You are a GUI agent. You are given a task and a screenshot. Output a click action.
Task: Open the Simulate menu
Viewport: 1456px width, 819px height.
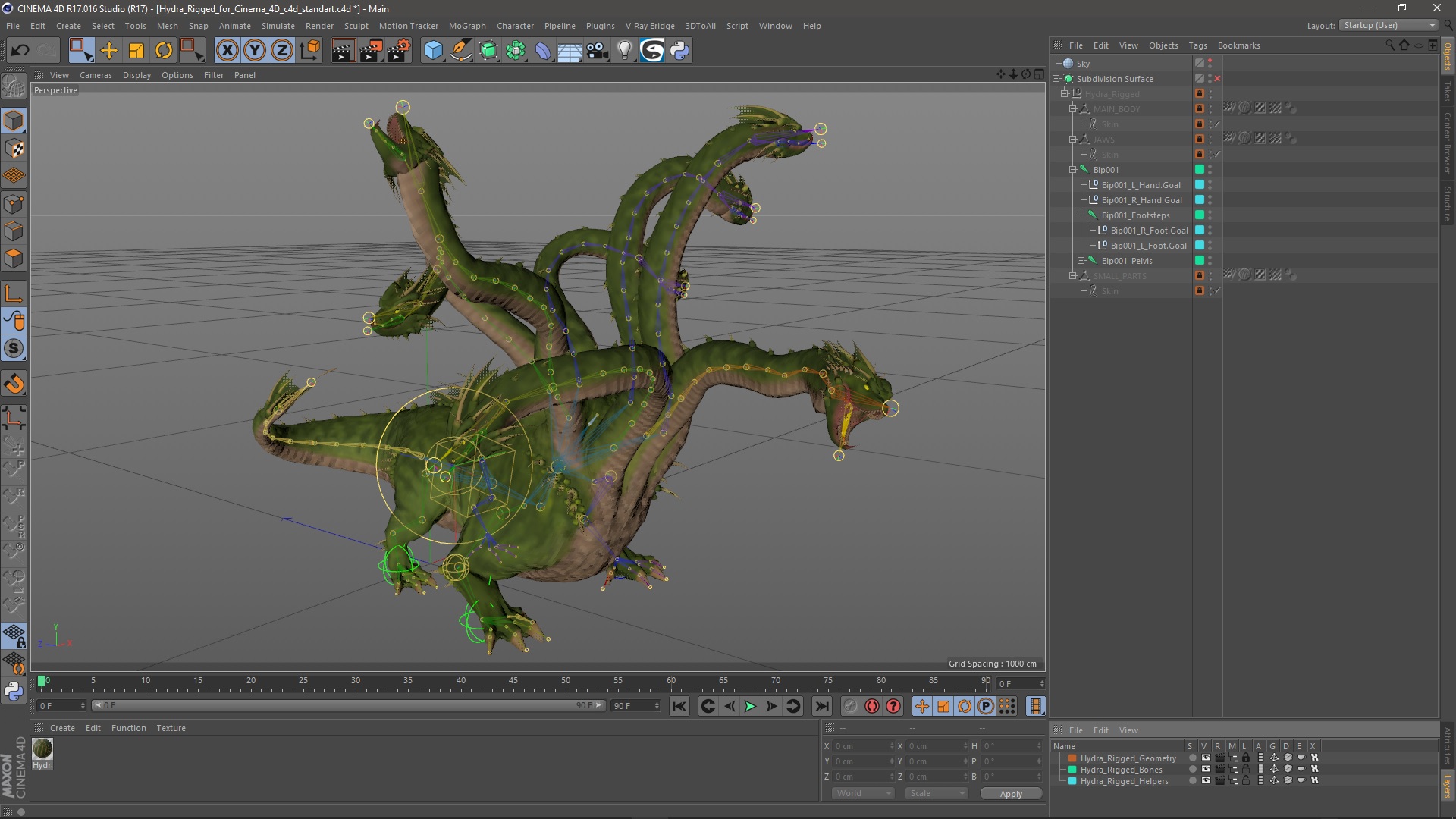pyautogui.click(x=278, y=26)
